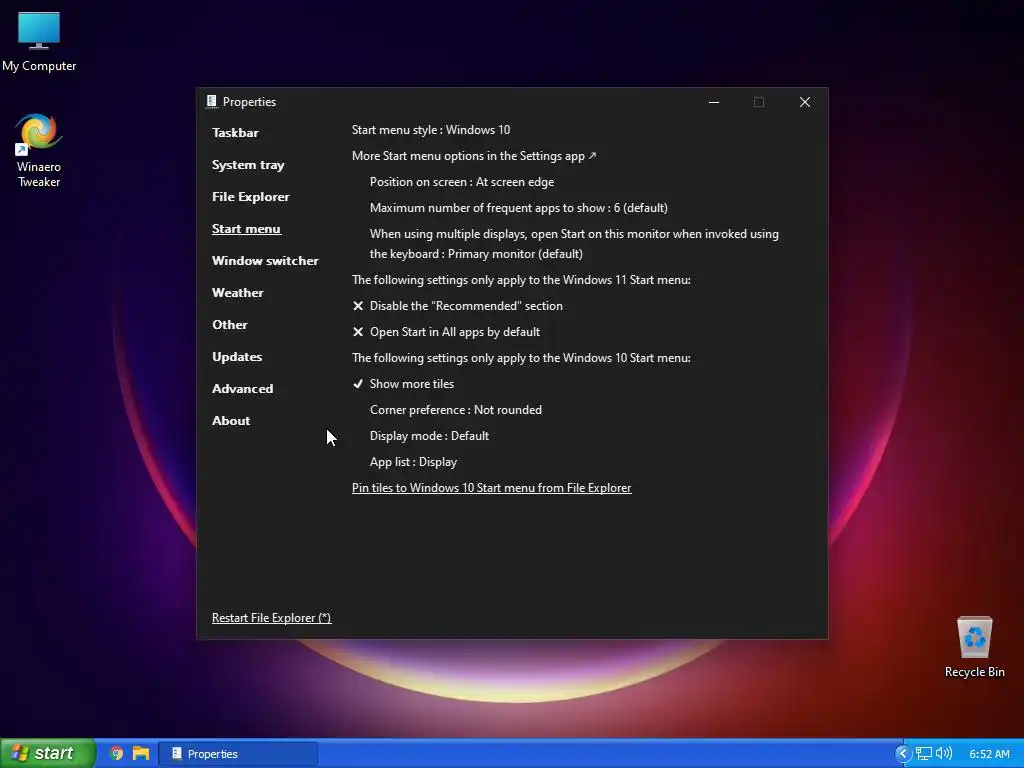Image resolution: width=1024 pixels, height=768 pixels.
Task: Open the Window switcher section
Action: [x=265, y=261]
